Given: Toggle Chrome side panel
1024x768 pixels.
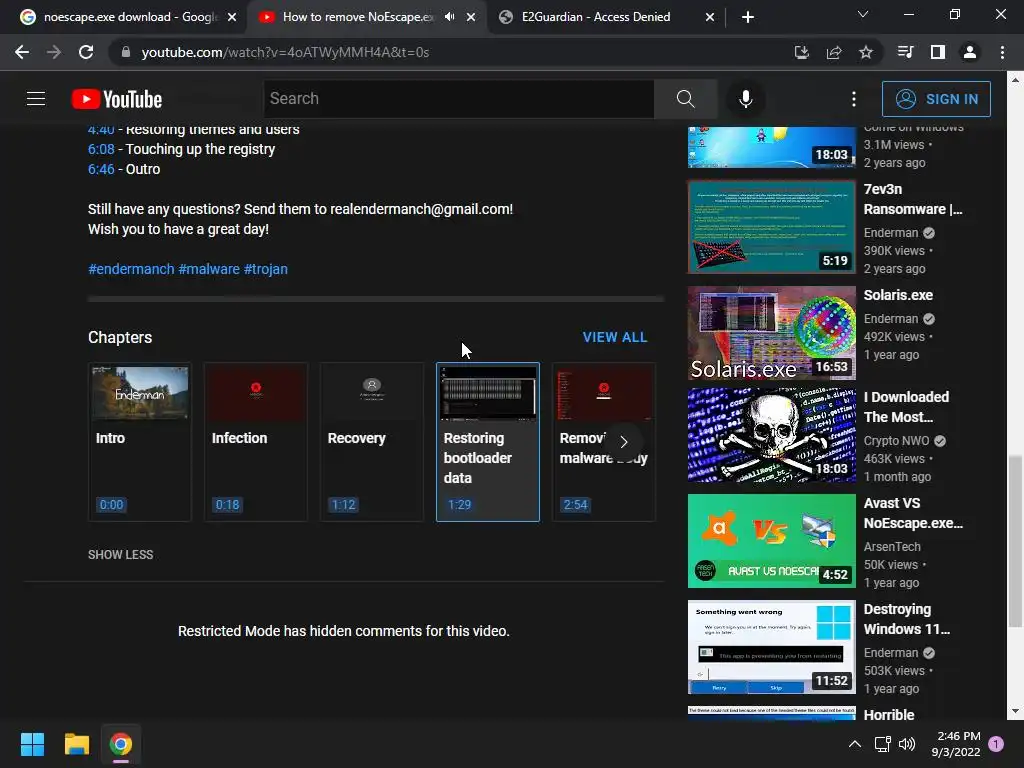Looking at the screenshot, I should click(x=938, y=52).
